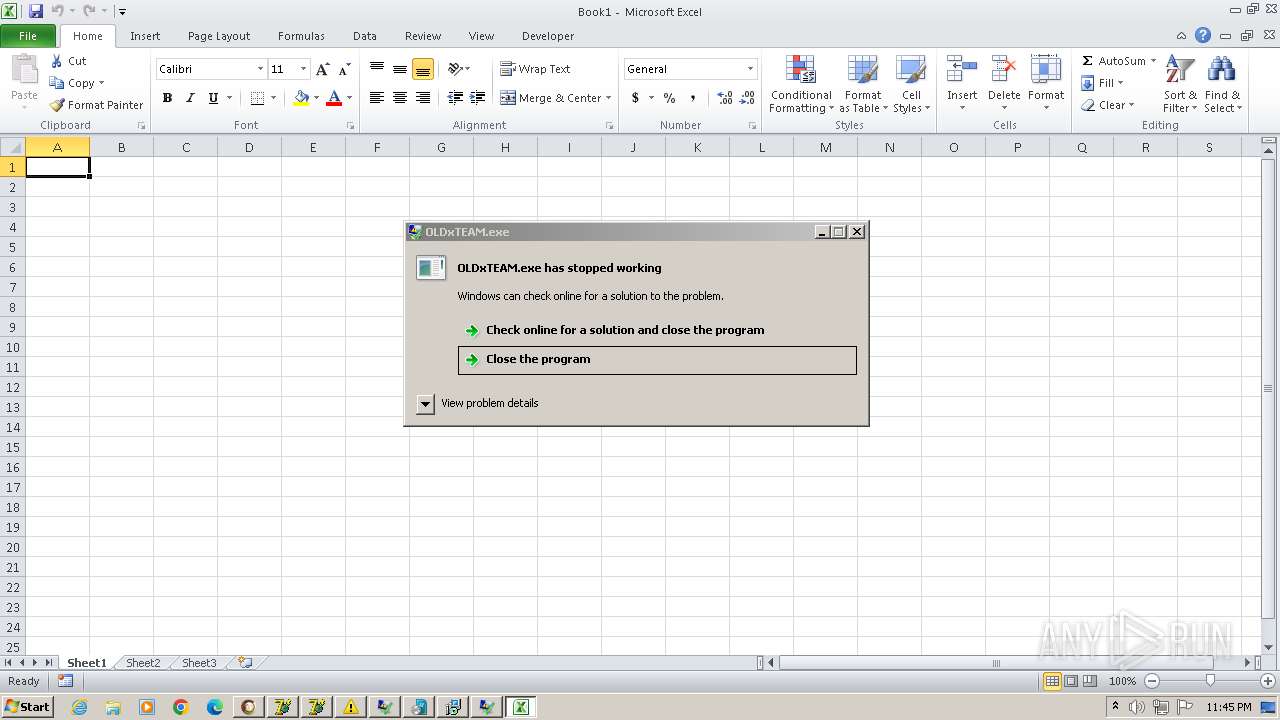The width and height of the screenshot is (1280, 720).
Task: Shrink font size with smaller A icon
Action: (344, 69)
